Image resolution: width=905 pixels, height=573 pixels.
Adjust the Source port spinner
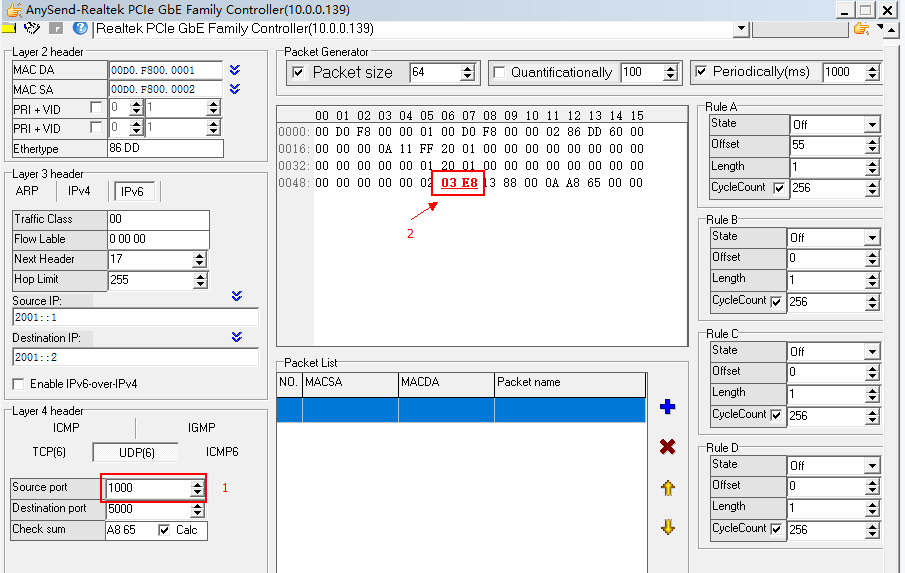click(197, 488)
